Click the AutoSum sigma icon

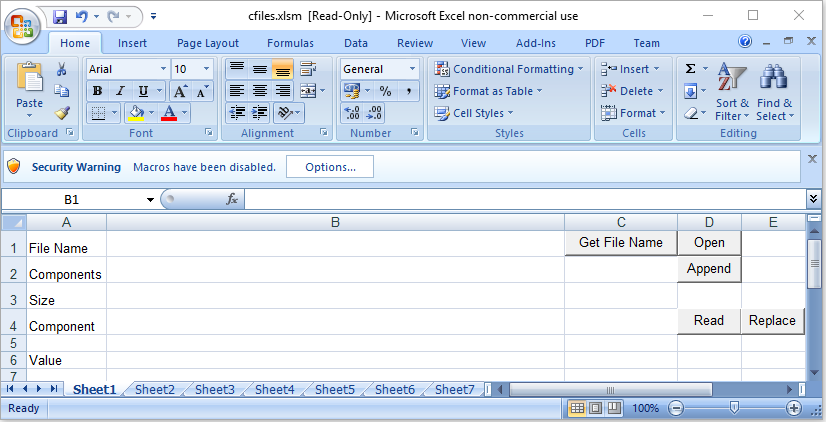coord(690,69)
